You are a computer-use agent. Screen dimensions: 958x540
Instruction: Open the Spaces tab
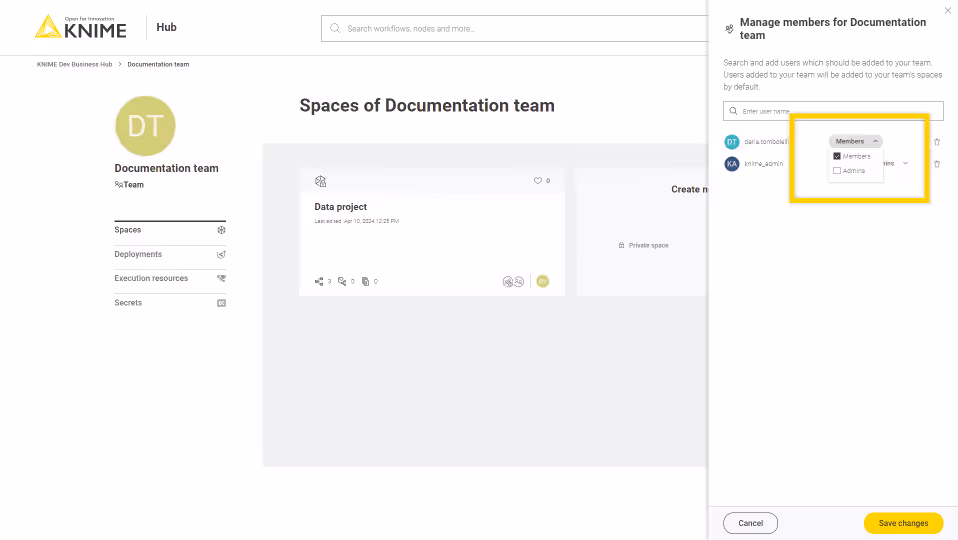170,230
